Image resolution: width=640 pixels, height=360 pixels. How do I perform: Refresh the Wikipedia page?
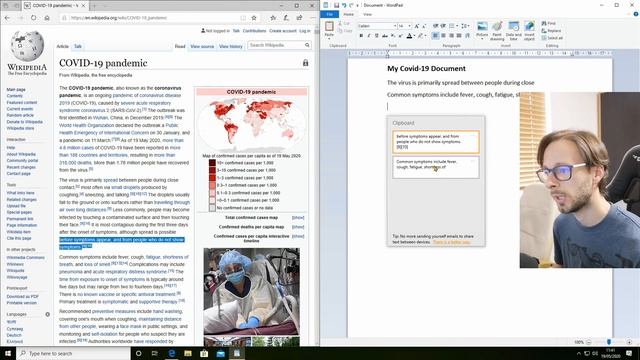pos(33,18)
